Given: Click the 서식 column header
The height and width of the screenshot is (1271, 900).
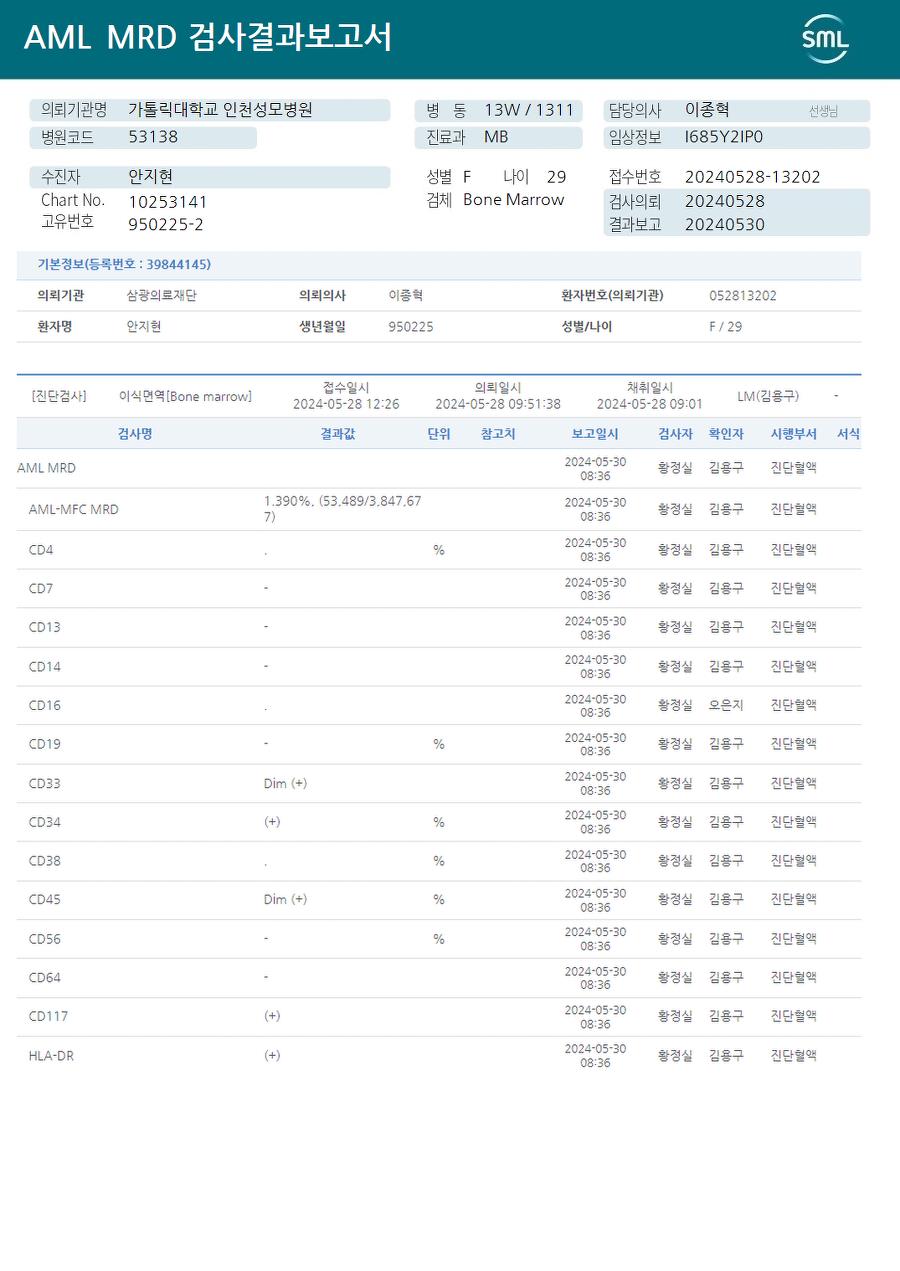Looking at the screenshot, I should (848, 434).
